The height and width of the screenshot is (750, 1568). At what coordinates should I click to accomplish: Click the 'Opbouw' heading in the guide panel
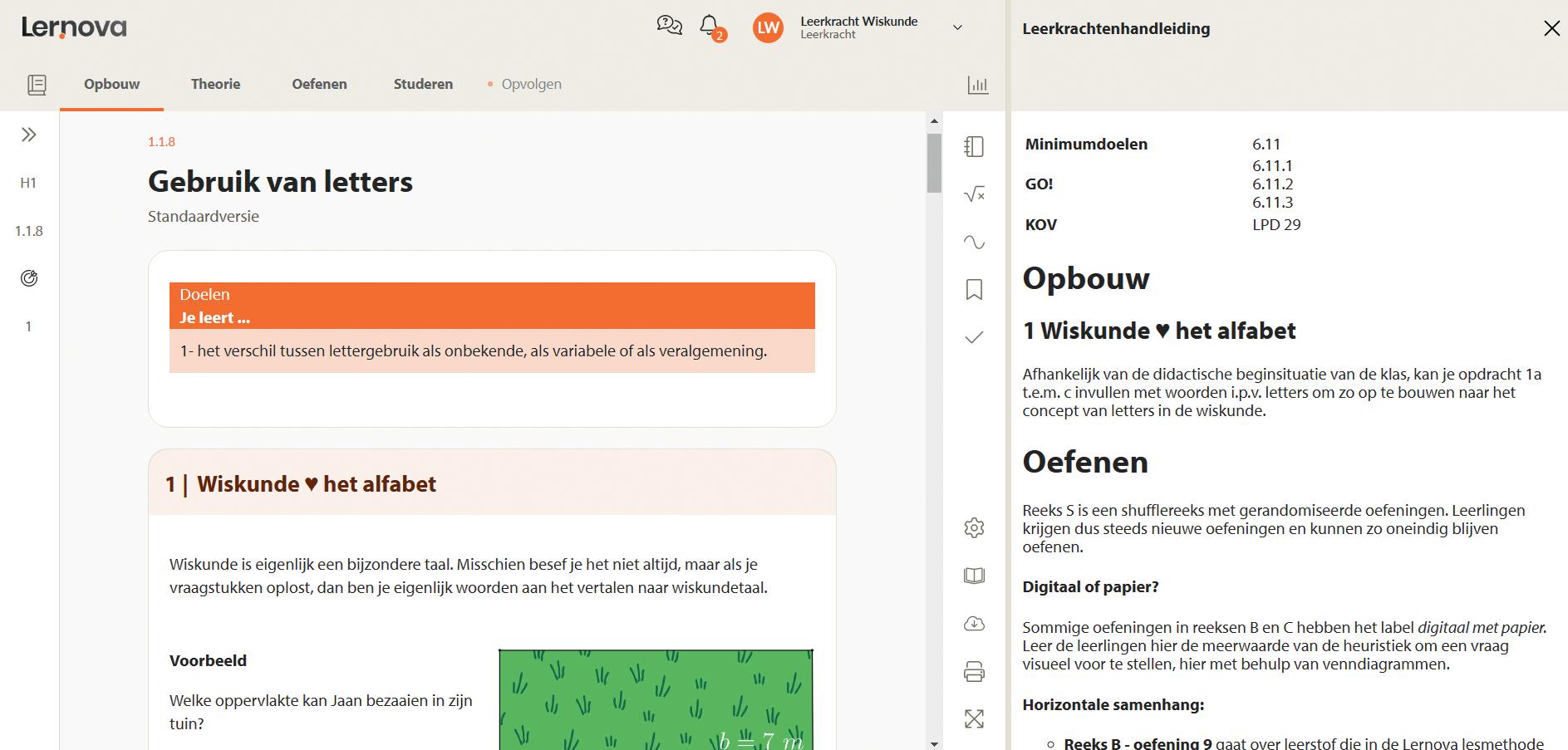coord(1086,278)
